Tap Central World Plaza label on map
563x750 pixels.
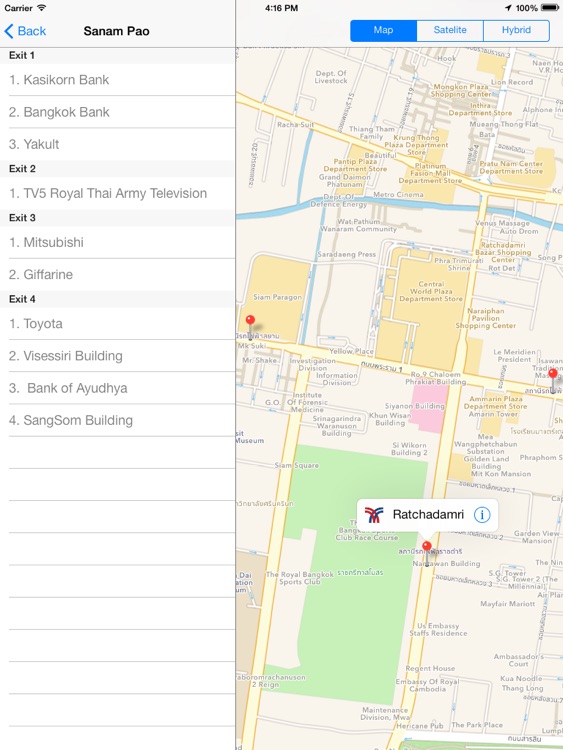pos(431,291)
